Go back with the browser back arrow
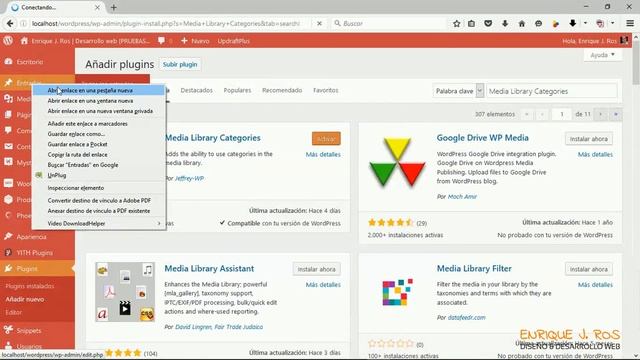The width and height of the screenshot is (640, 360). point(10,24)
